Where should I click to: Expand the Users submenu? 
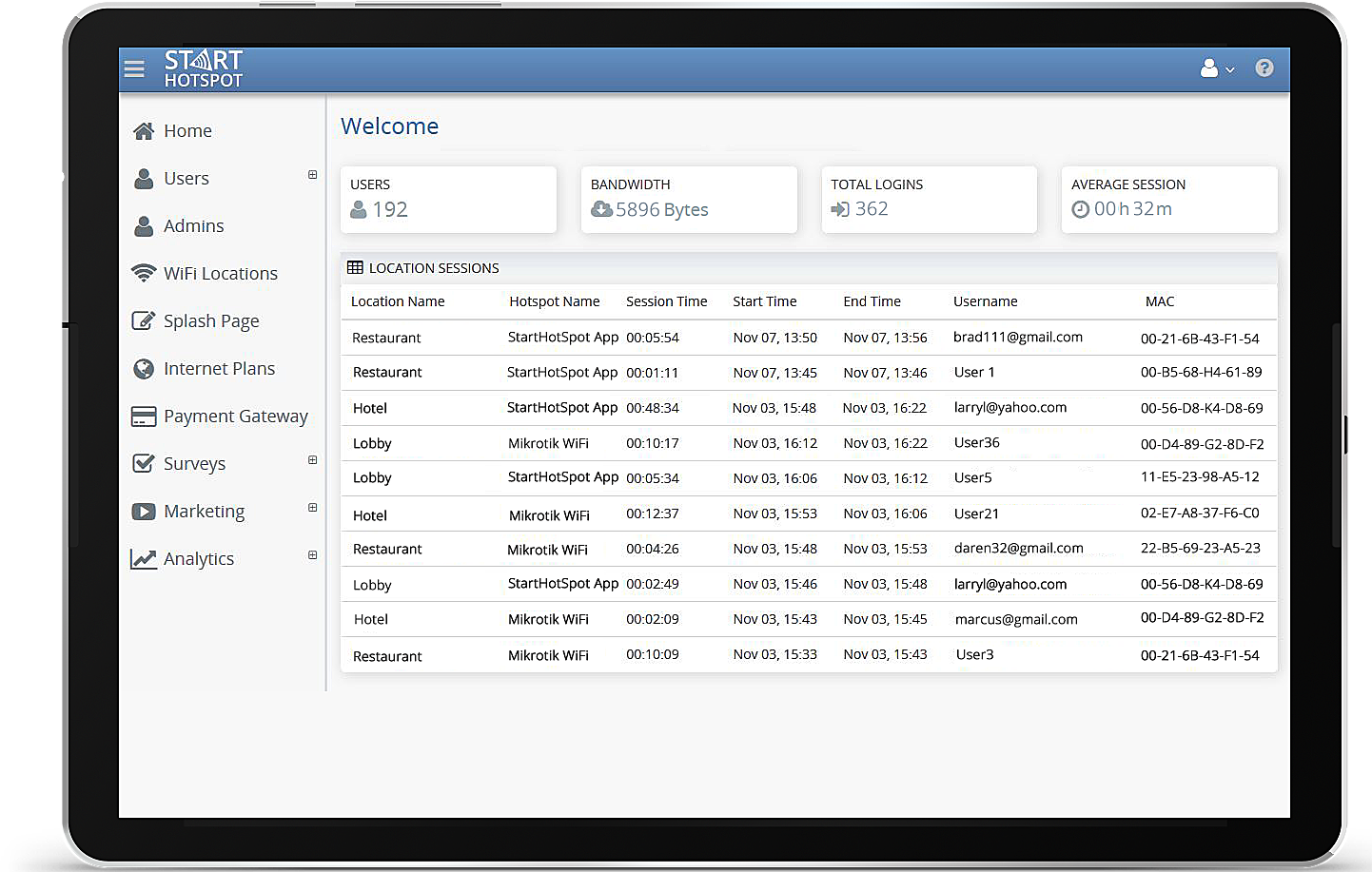312,175
